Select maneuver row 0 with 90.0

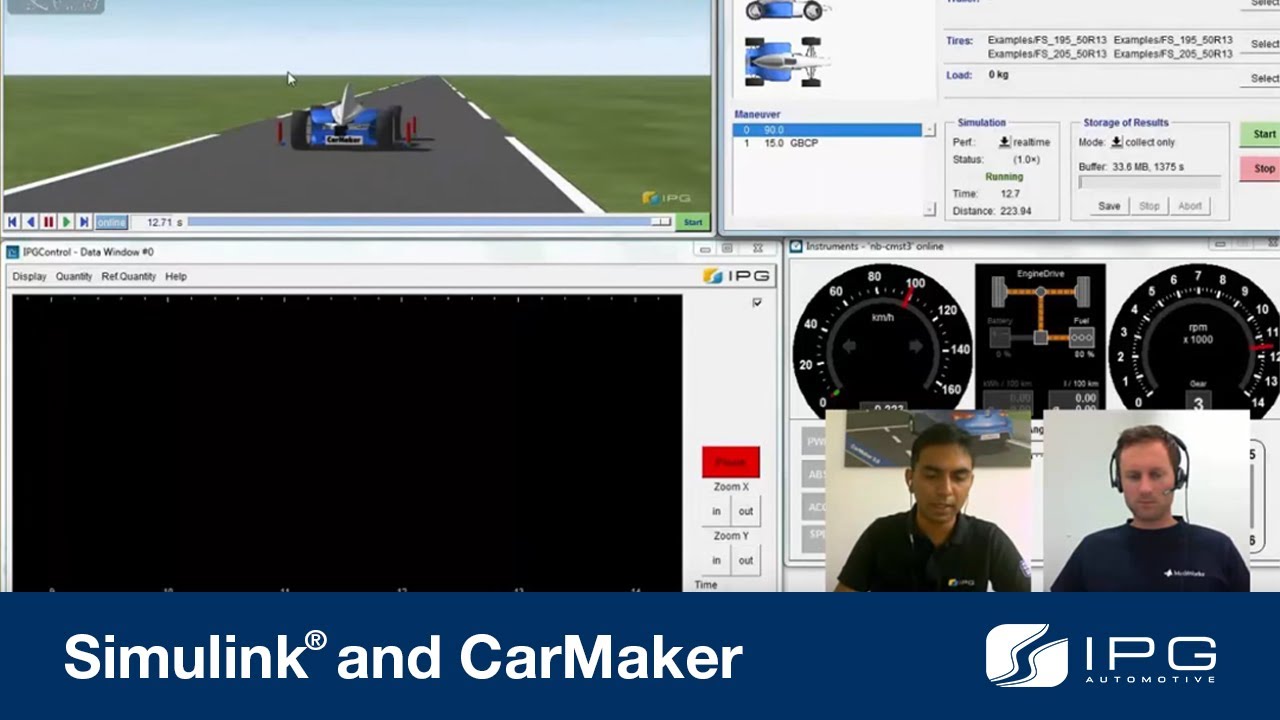826,130
